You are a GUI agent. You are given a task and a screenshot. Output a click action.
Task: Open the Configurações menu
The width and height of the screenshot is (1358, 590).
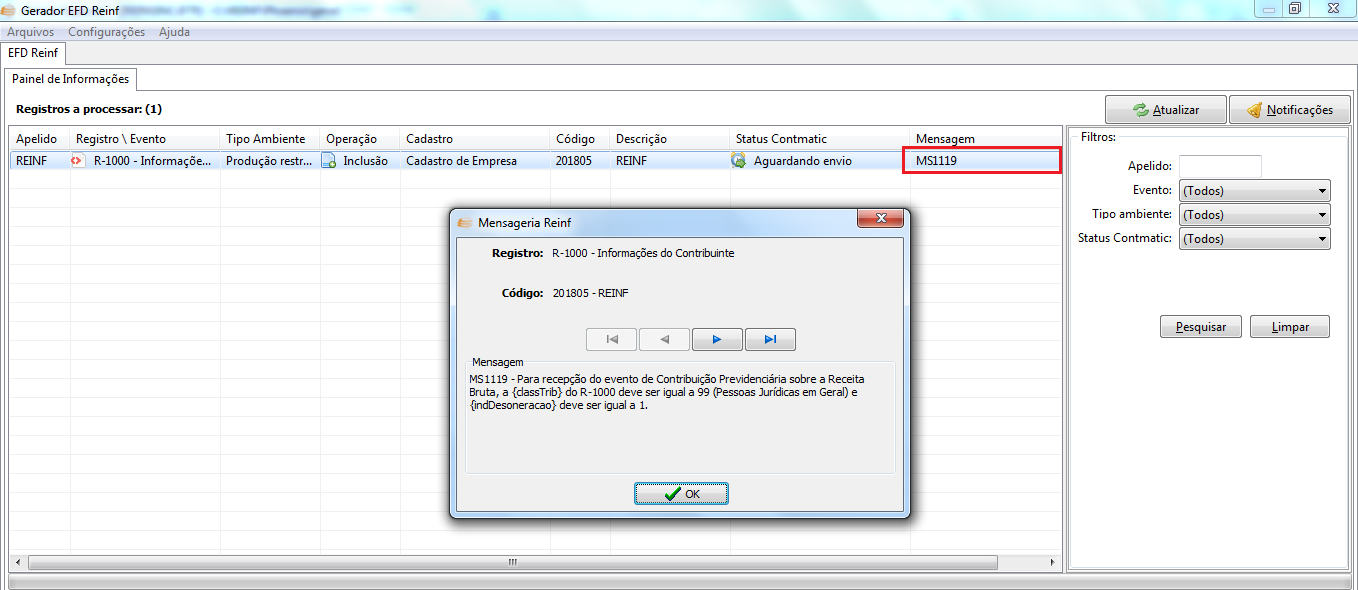106,32
